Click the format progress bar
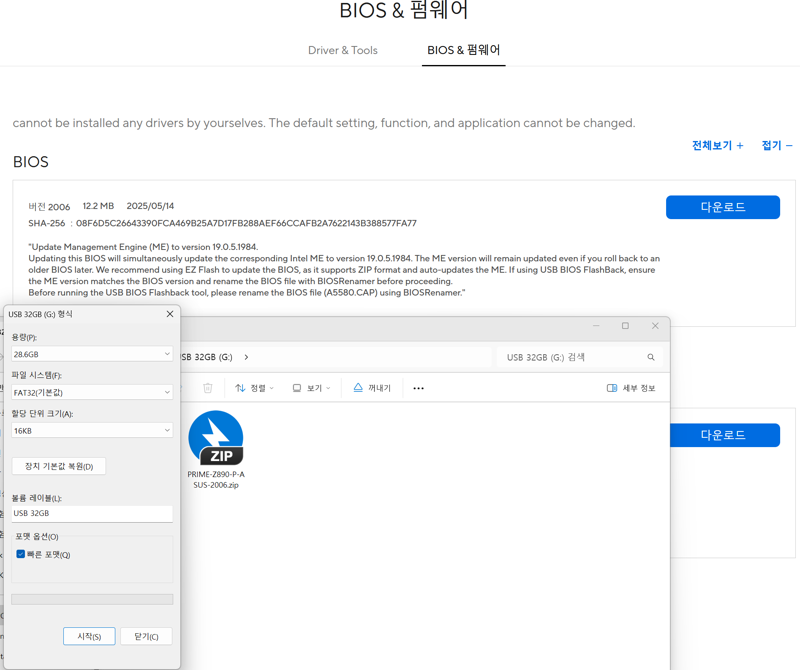This screenshot has width=800, height=670. 92,599
